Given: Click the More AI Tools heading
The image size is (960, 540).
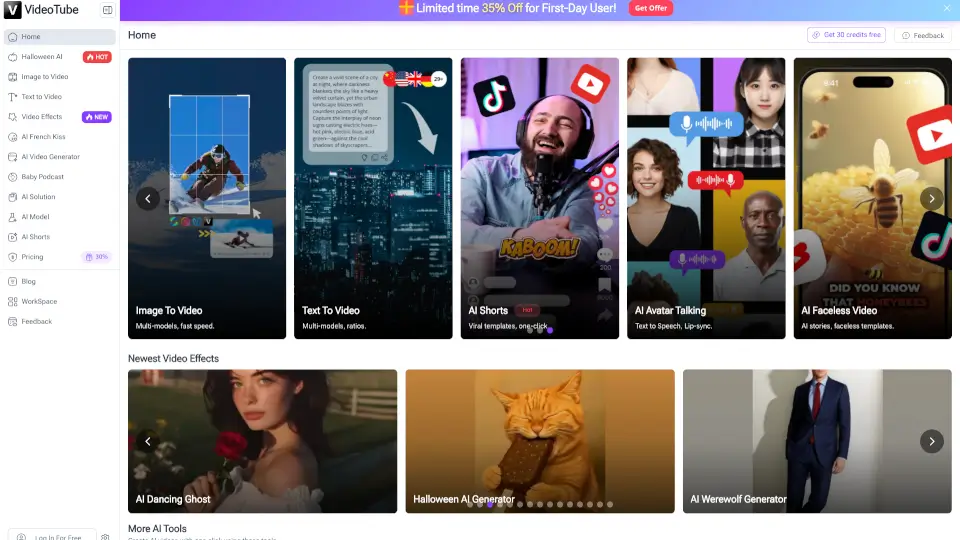Looking at the screenshot, I should coord(157,529).
